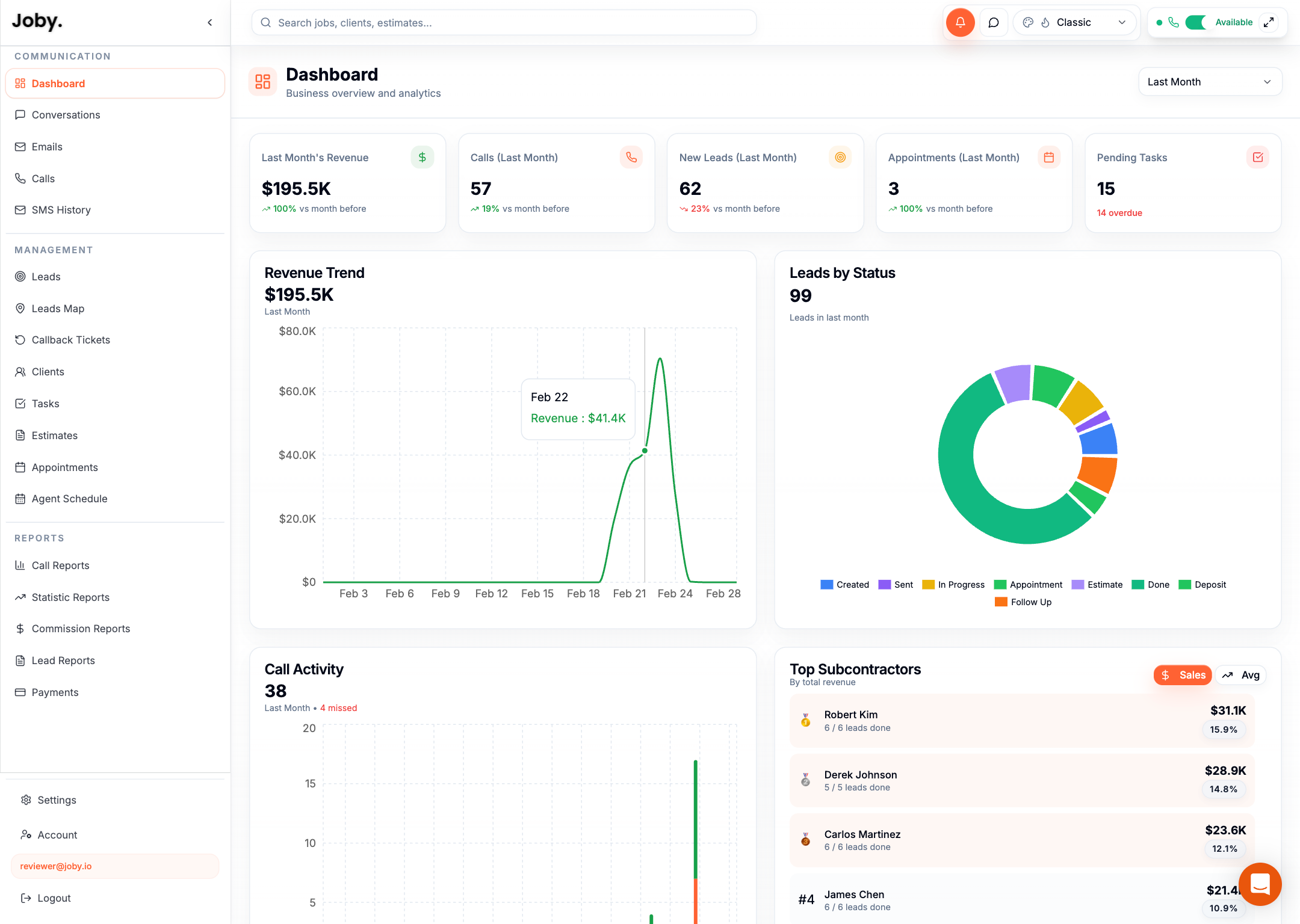
Task: Click the Feb 22 revenue data point
Action: [x=645, y=451]
